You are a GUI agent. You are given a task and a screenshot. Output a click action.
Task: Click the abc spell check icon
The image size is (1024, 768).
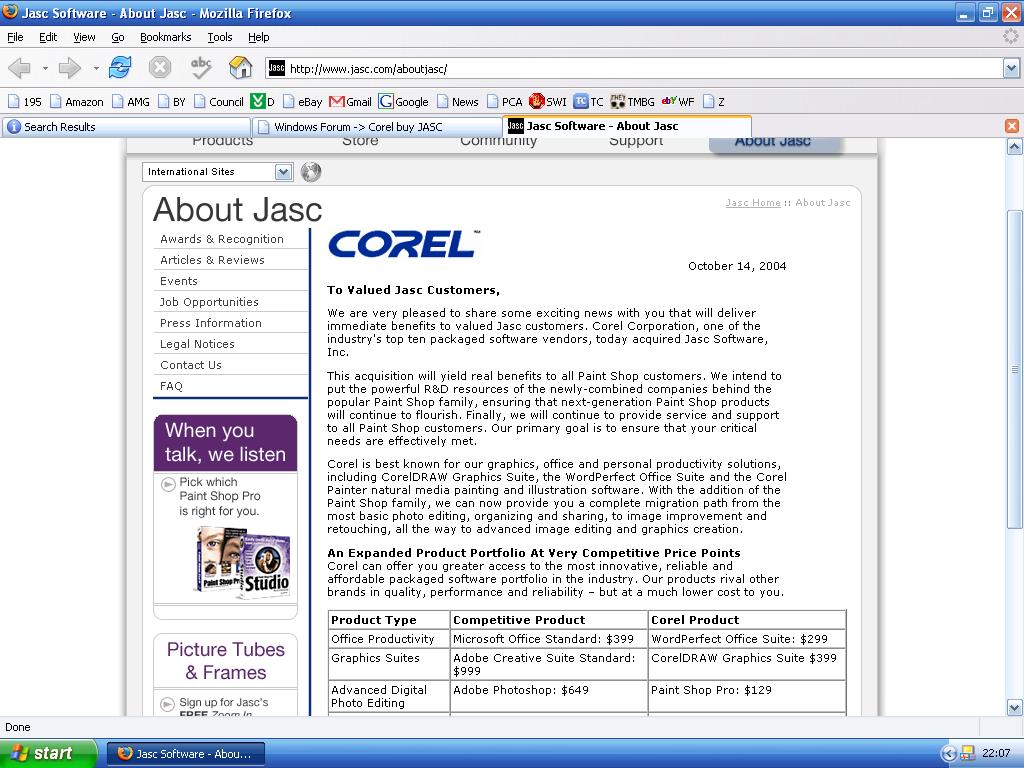(200, 67)
